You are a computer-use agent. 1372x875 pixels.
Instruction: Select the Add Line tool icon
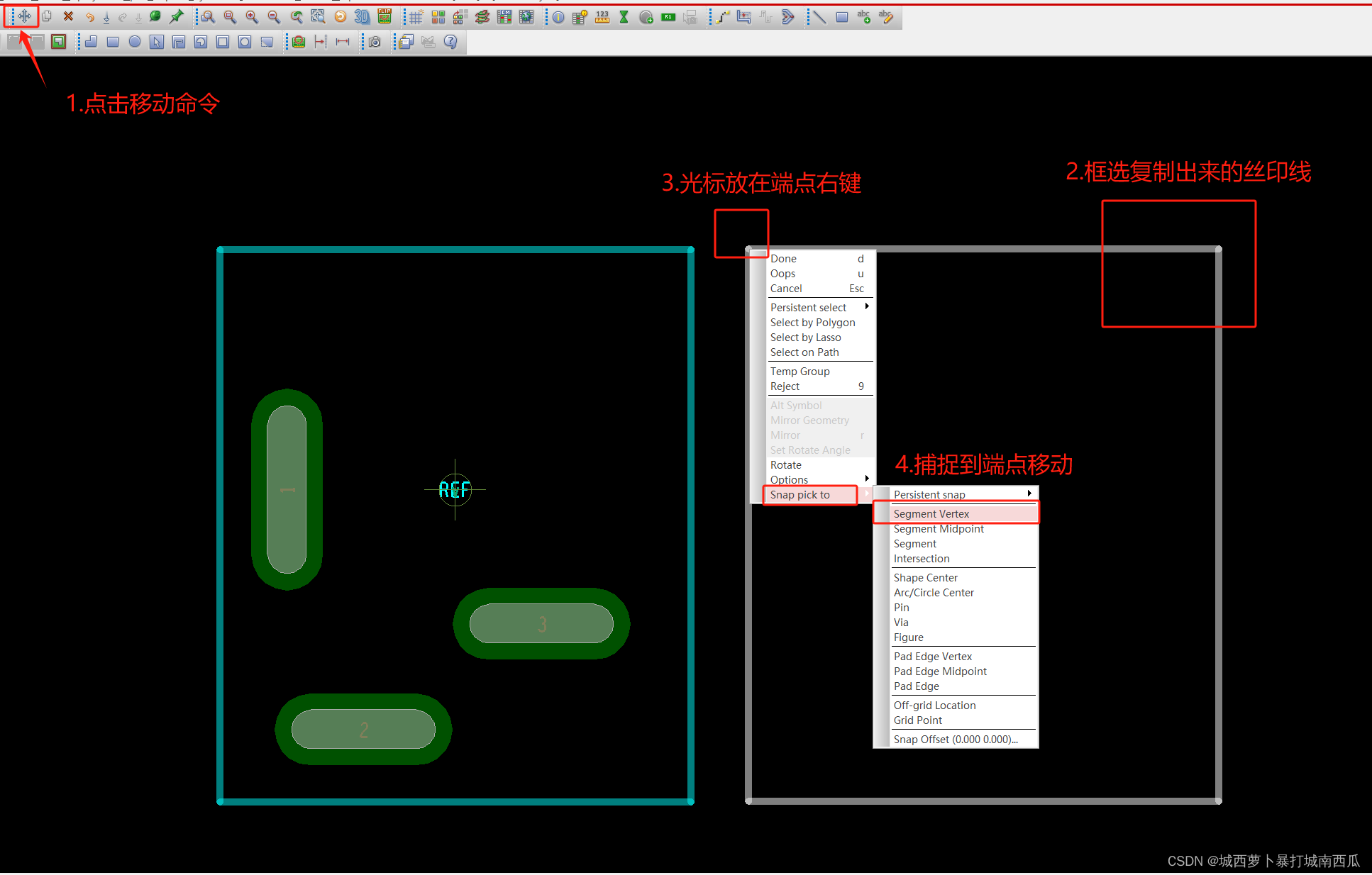[x=819, y=17]
